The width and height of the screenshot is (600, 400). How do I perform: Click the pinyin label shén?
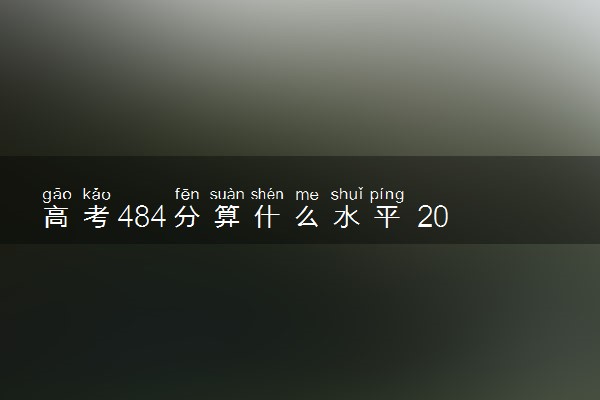click(267, 194)
